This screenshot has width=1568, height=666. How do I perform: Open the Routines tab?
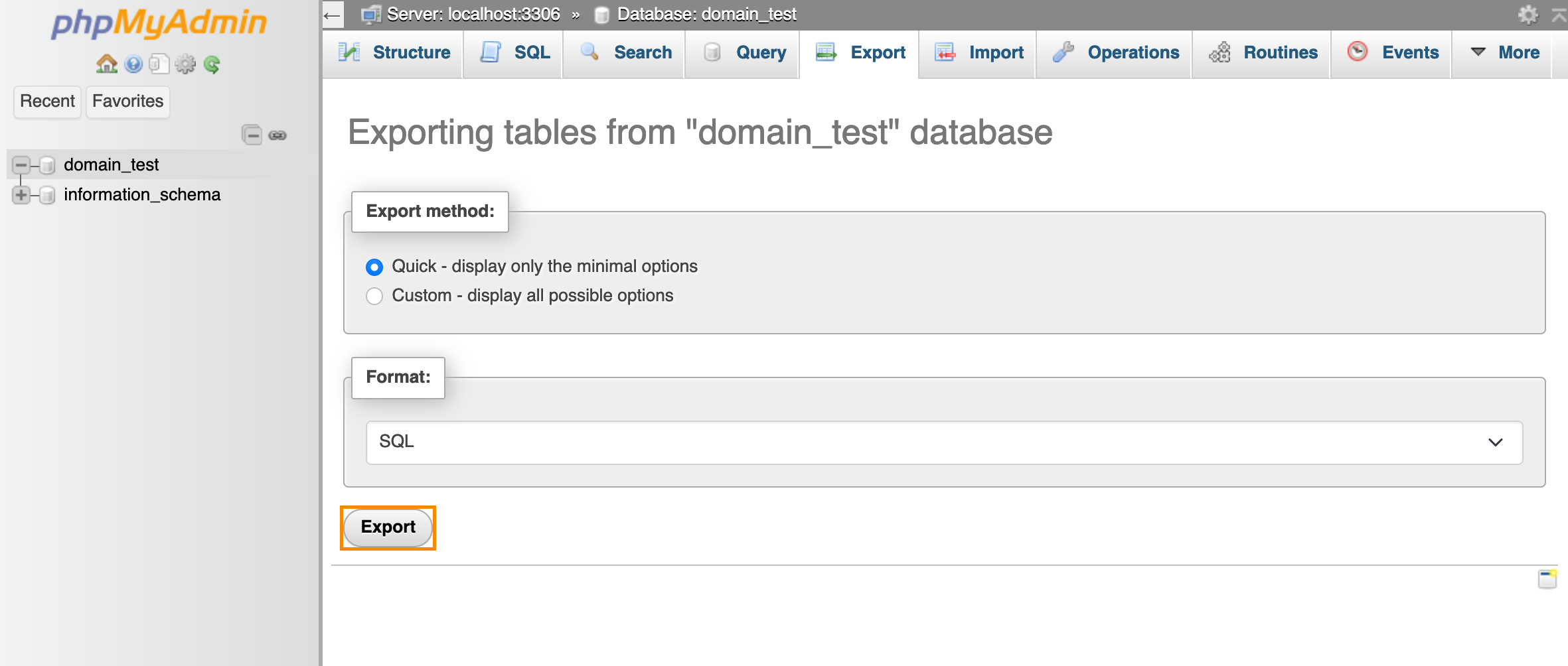pyautogui.click(x=1263, y=53)
